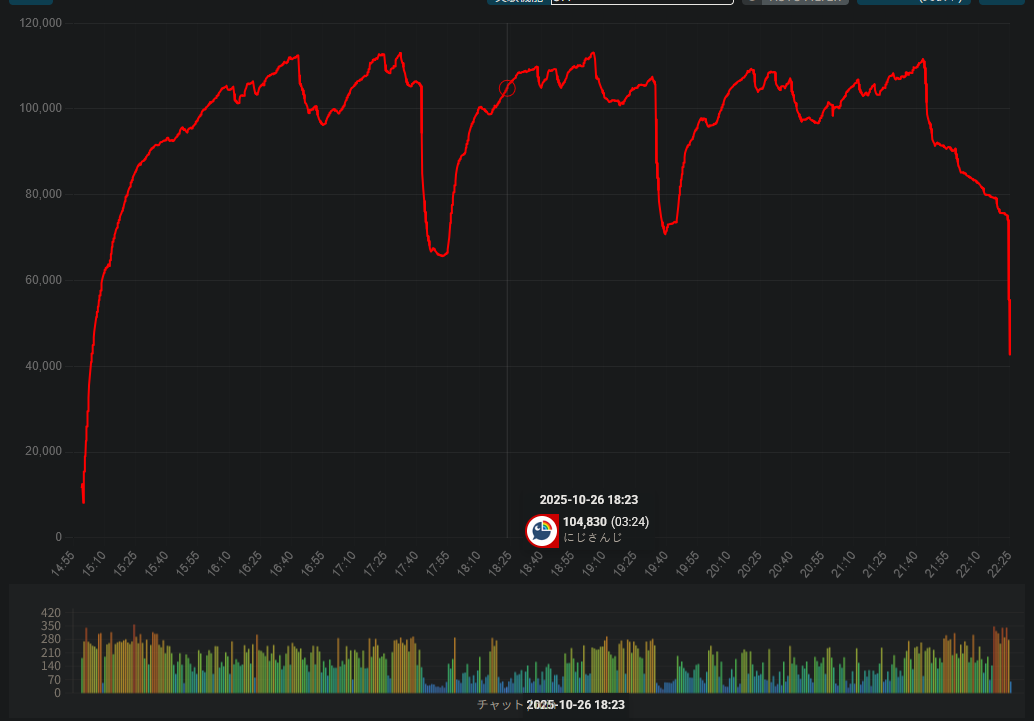Viewport: 1034px width, 721px height.
Task: Click the 14:55 time axis label
Action: coord(63,565)
